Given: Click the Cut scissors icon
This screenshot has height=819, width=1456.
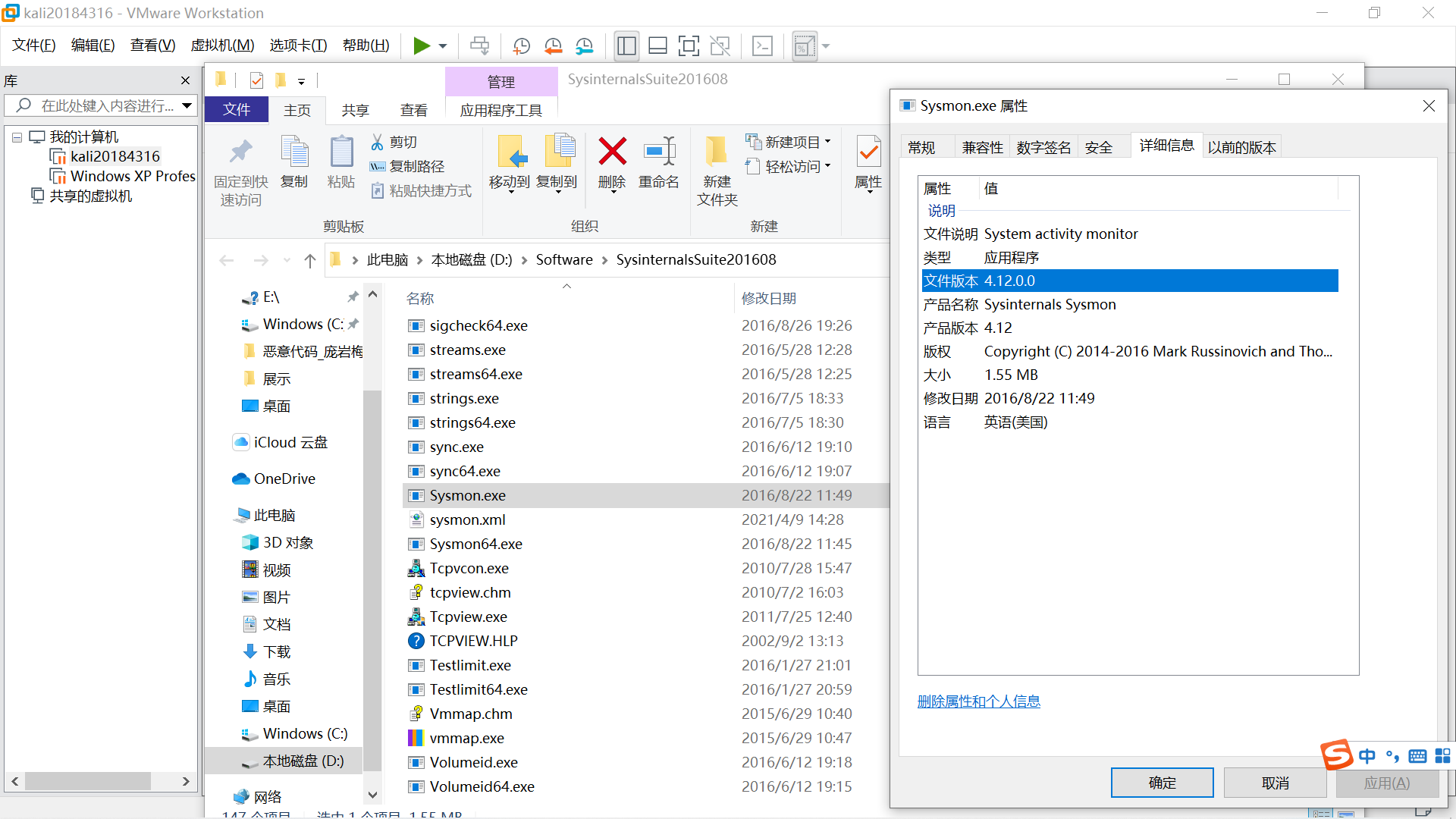Looking at the screenshot, I should (378, 142).
